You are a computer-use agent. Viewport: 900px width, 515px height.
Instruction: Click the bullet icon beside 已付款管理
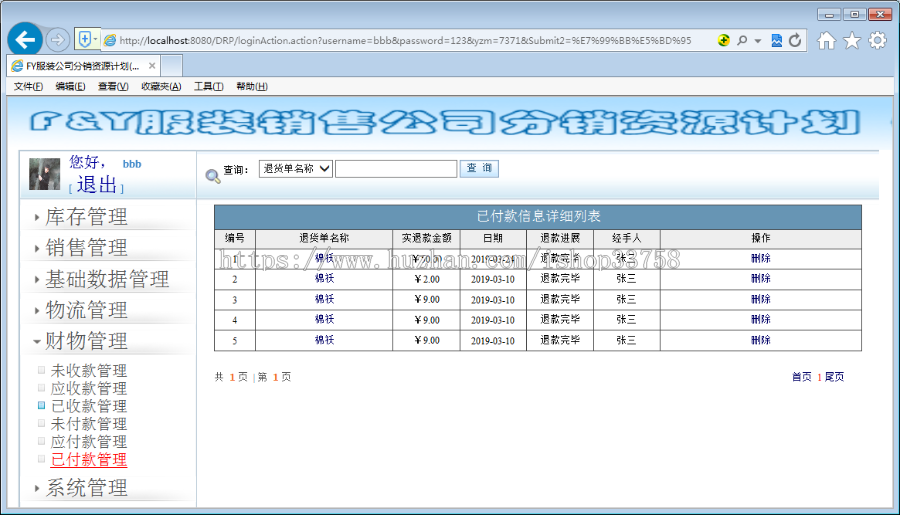click(41, 459)
